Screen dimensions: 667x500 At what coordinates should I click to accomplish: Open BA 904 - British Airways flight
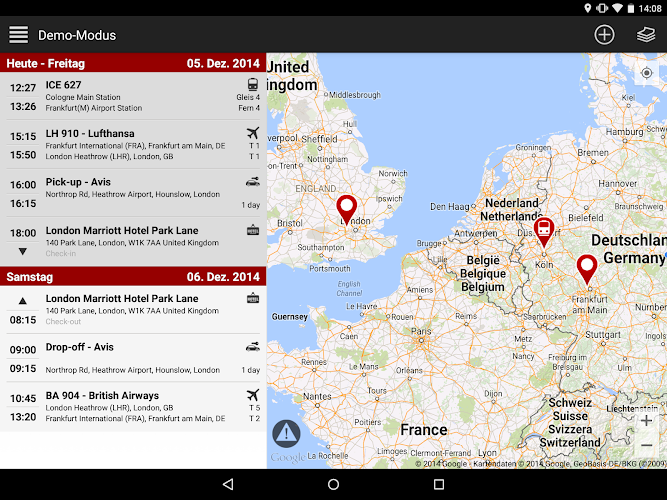(x=133, y=406)
